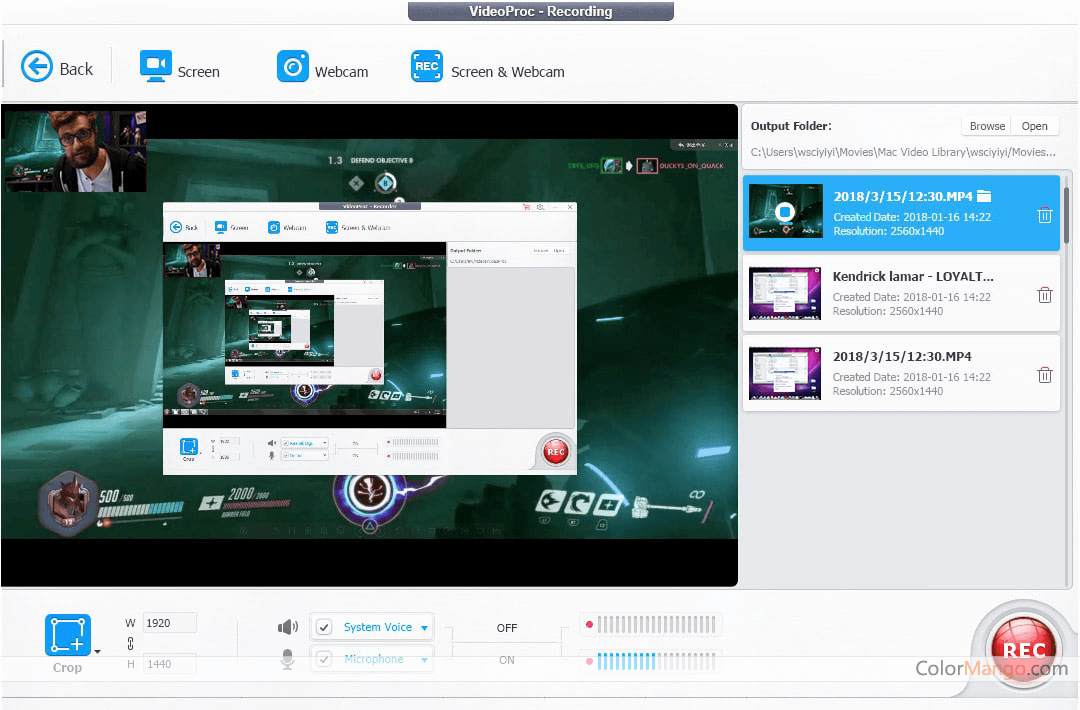Expand the System Voice dropdown
1080x710 pixels.
[x=424, y=628]
